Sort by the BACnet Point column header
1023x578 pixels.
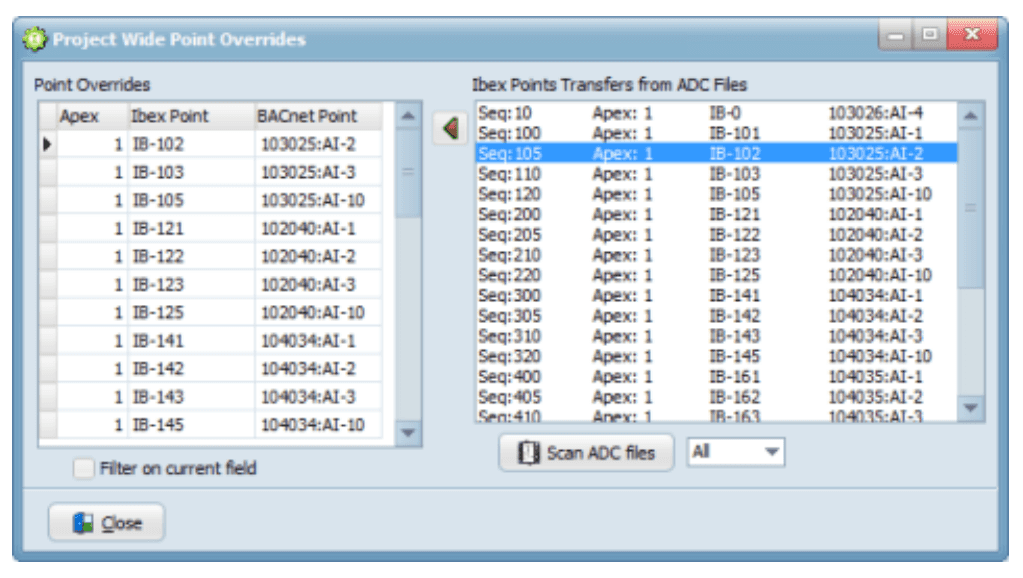318,116
